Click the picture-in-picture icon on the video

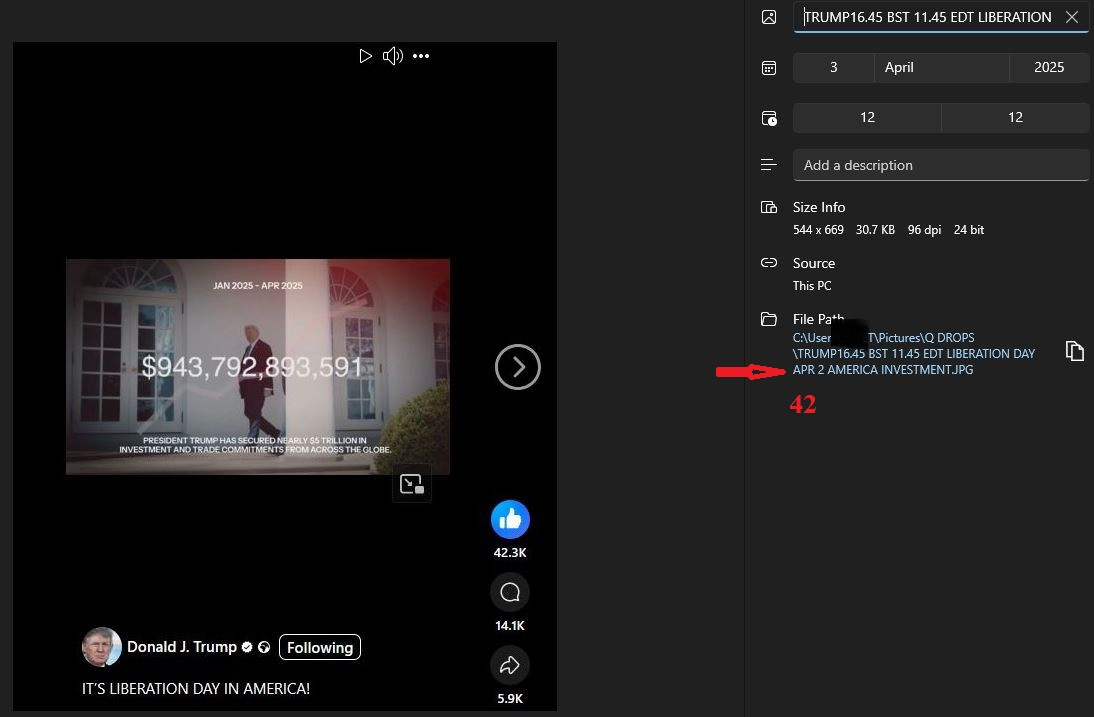point(412,484)
